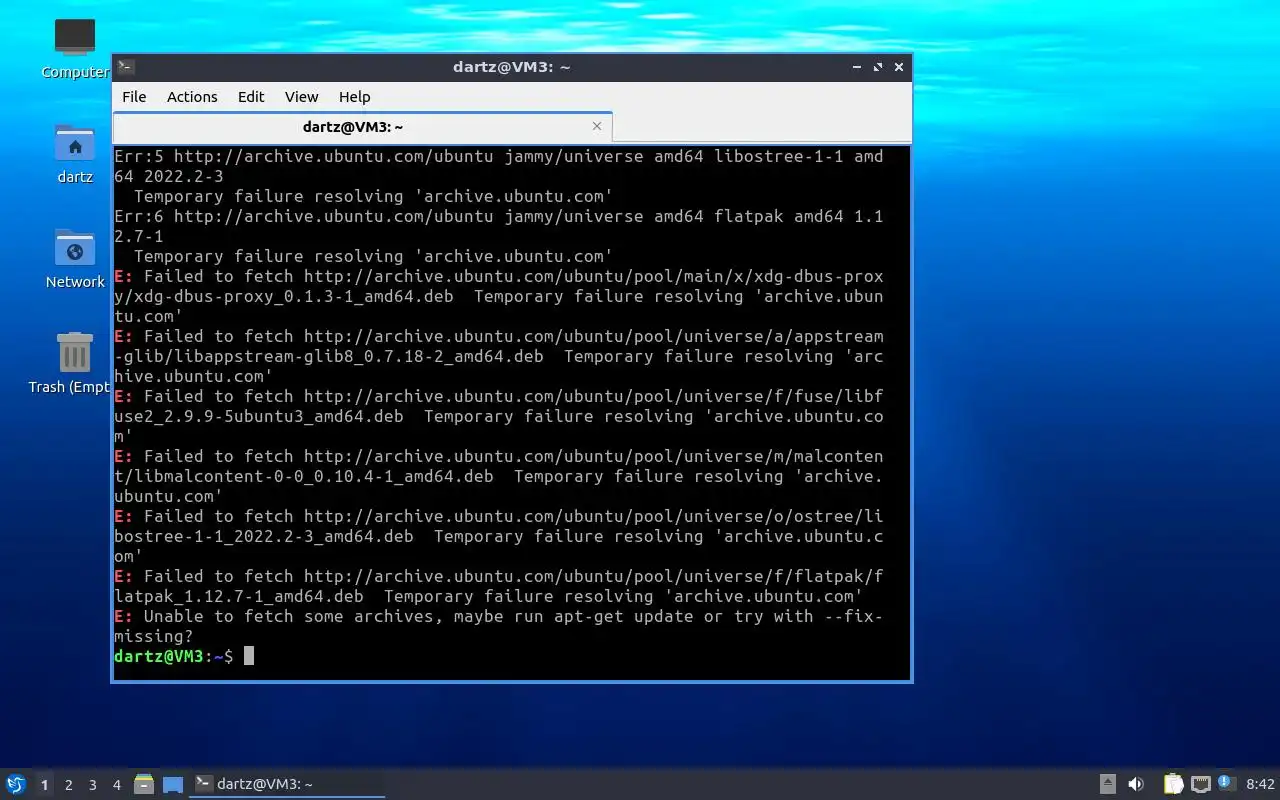Open the update notifier tray icon
This screenshot has width=1280, height=800.
1226,783
